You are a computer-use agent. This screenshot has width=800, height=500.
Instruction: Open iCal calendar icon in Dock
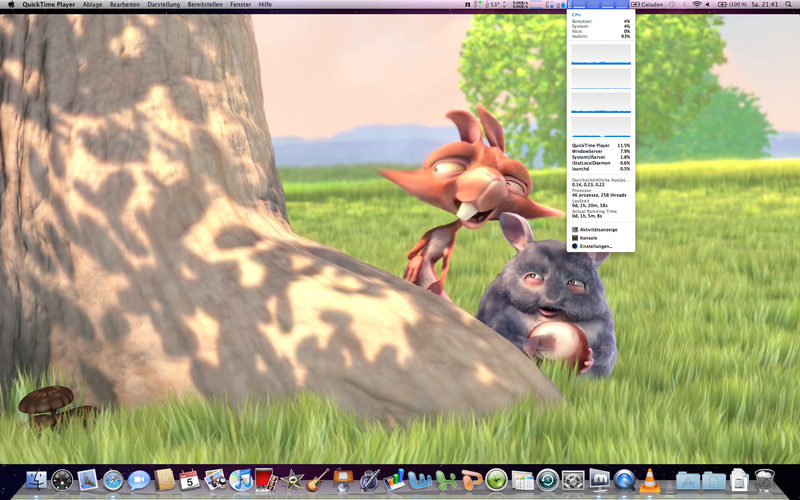coord(190,480)
